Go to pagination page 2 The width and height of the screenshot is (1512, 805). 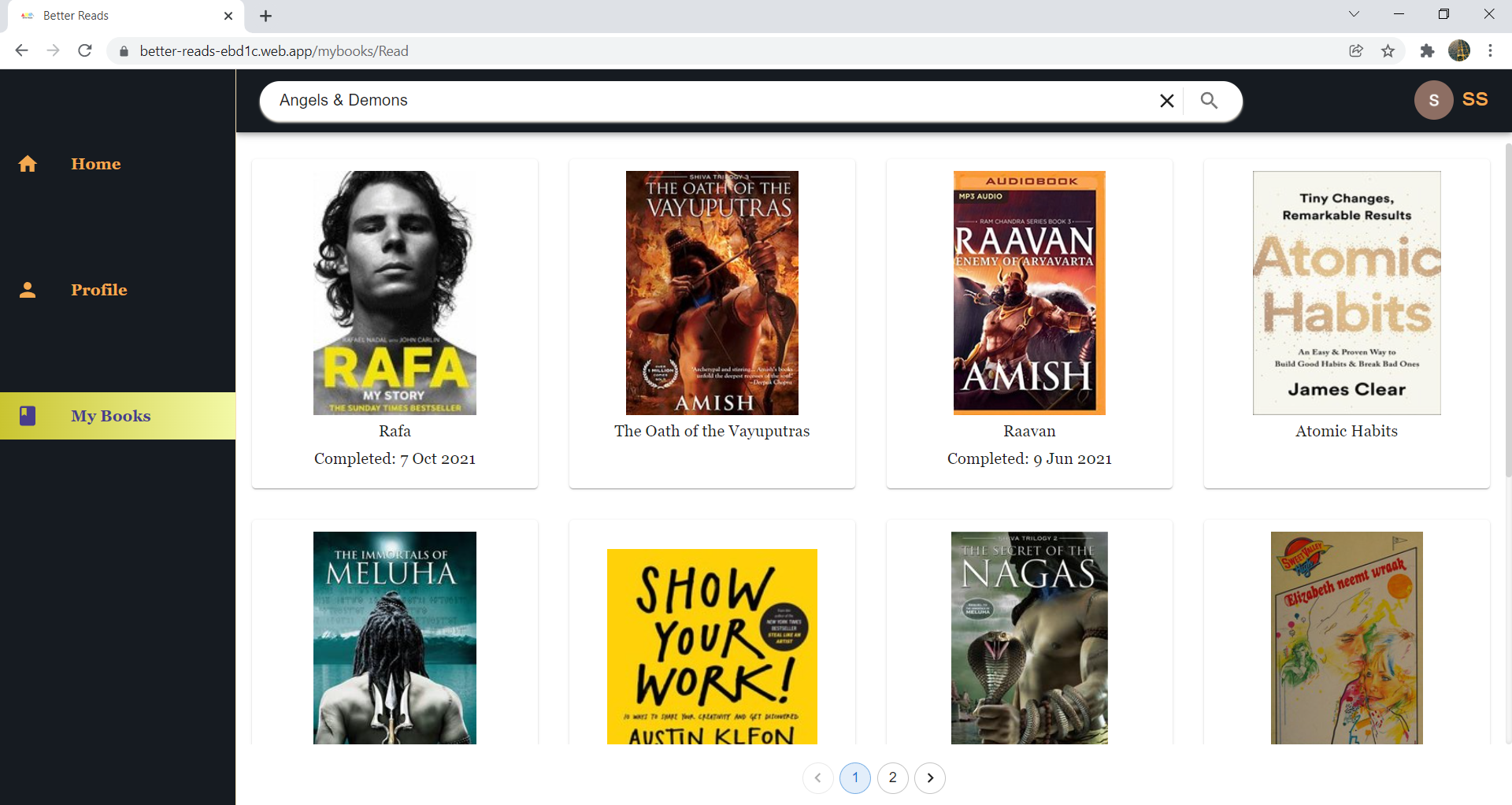[893, 778]
